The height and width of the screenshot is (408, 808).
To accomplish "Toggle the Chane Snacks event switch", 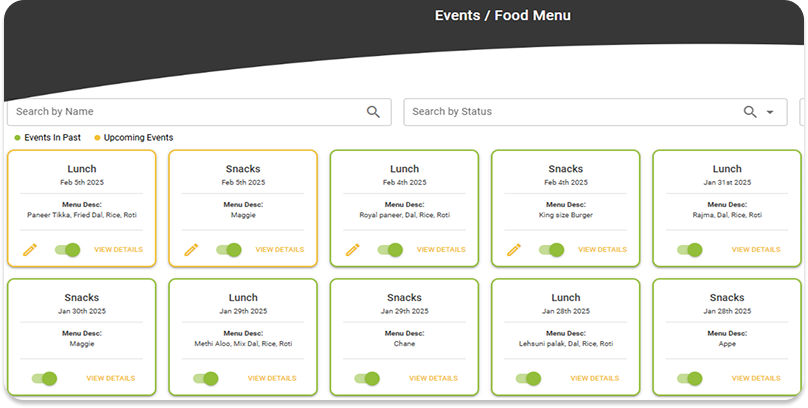I will click(367, 379).
